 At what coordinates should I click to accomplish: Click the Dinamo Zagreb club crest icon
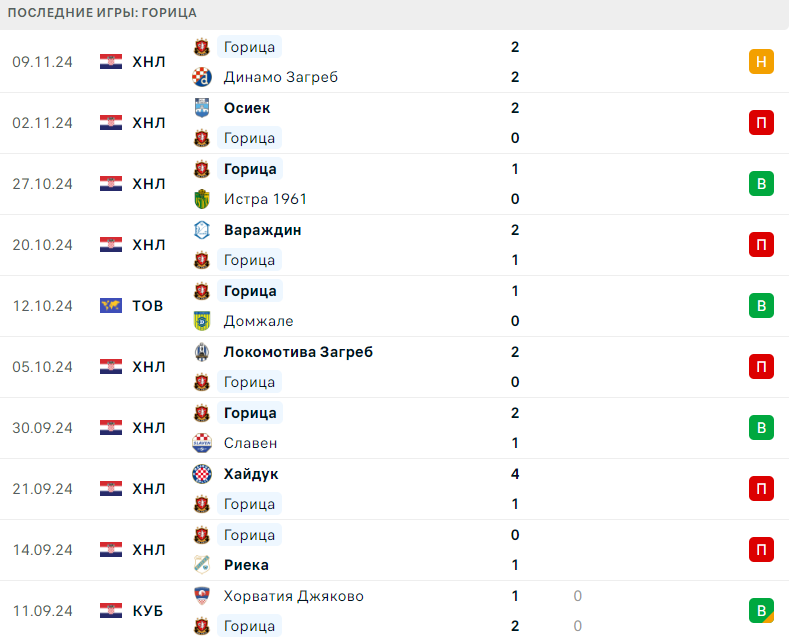pos(202,77)
